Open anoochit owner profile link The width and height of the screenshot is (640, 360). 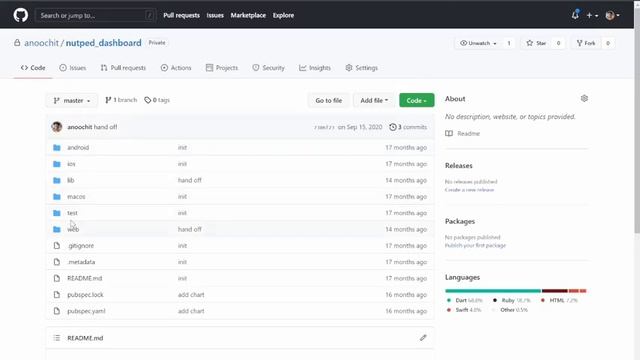point(41,43)
